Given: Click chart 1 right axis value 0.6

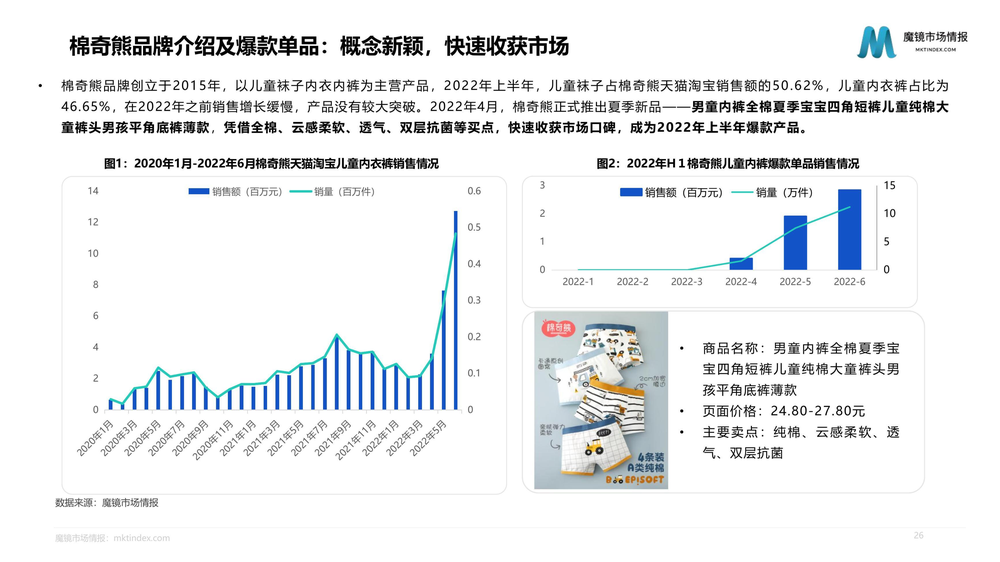Looking at the screenshot, I should [x=474, y=191].
